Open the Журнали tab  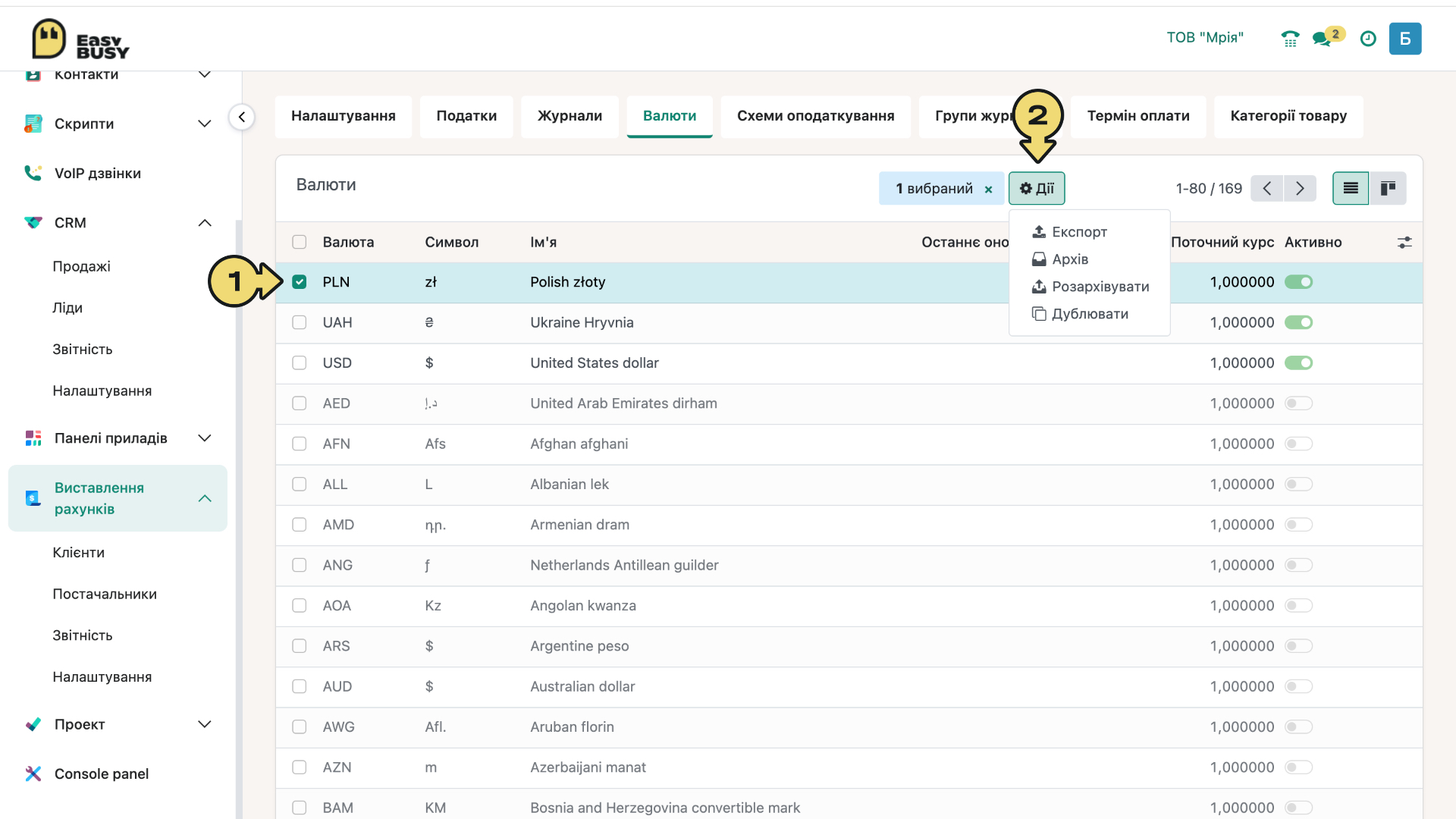click(x=570, y=116)
